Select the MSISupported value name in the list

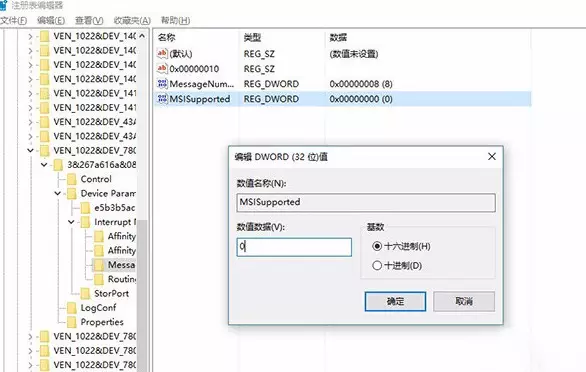tap(200, 99)
